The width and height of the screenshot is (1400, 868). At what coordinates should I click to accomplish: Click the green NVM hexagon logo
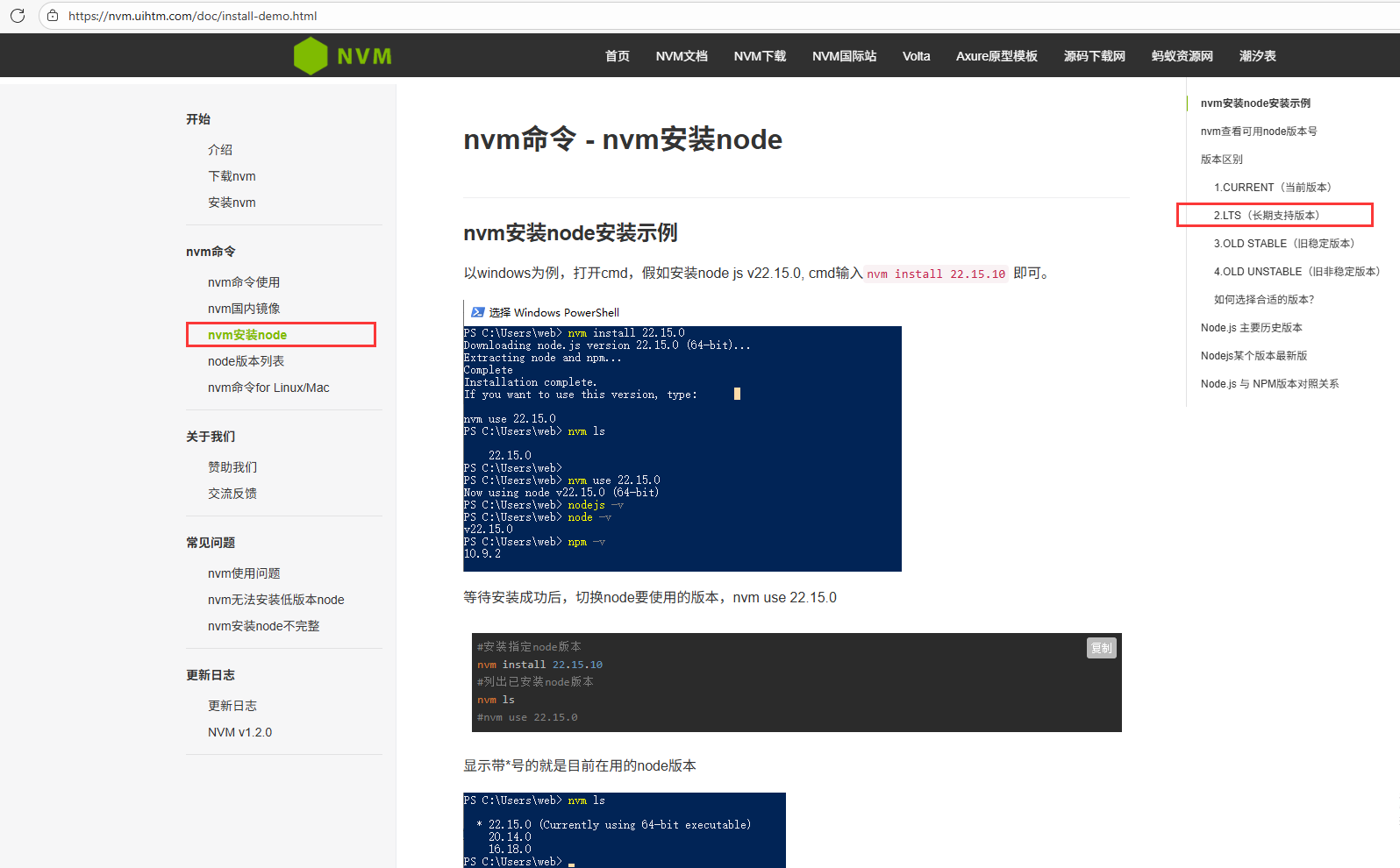point(311,56)
